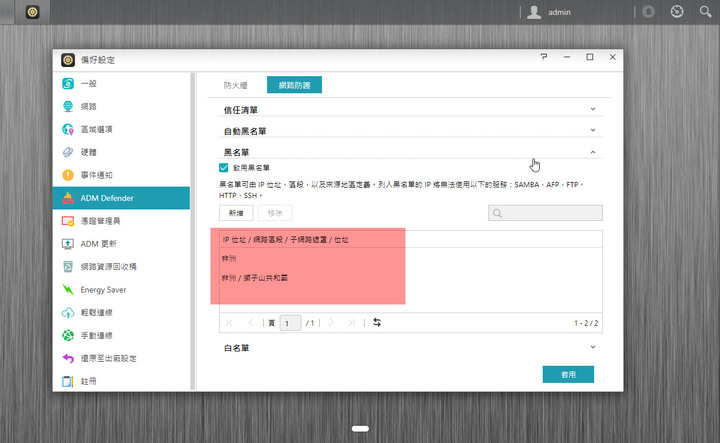Click the page number input box
The height and width of the screenshot is (443, 720).
click(x=290, y=323)
